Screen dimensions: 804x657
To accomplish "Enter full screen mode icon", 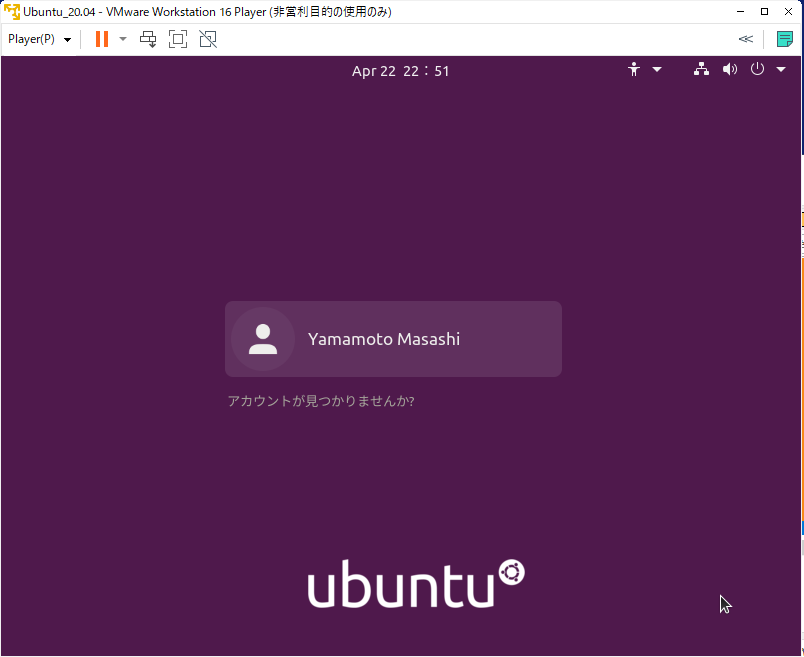I will pyautogui.click(x=178, y=39).
